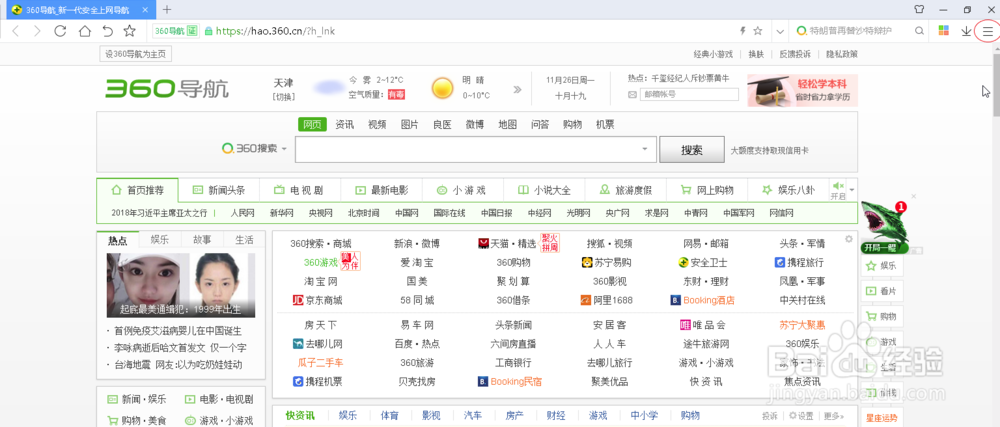Toggle the sound mute 开启 icon
Screen dimensions: 1000x427
(837, 185)
